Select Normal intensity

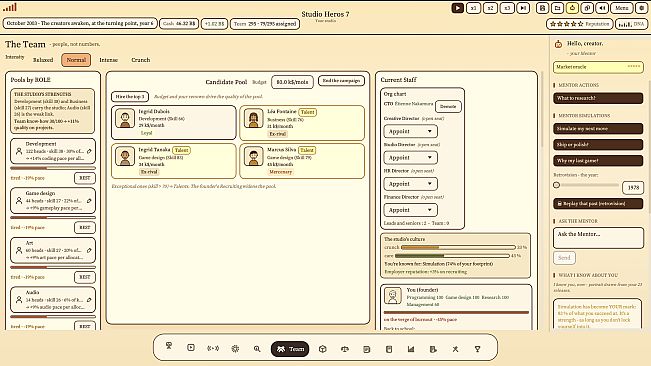(76, 60)
